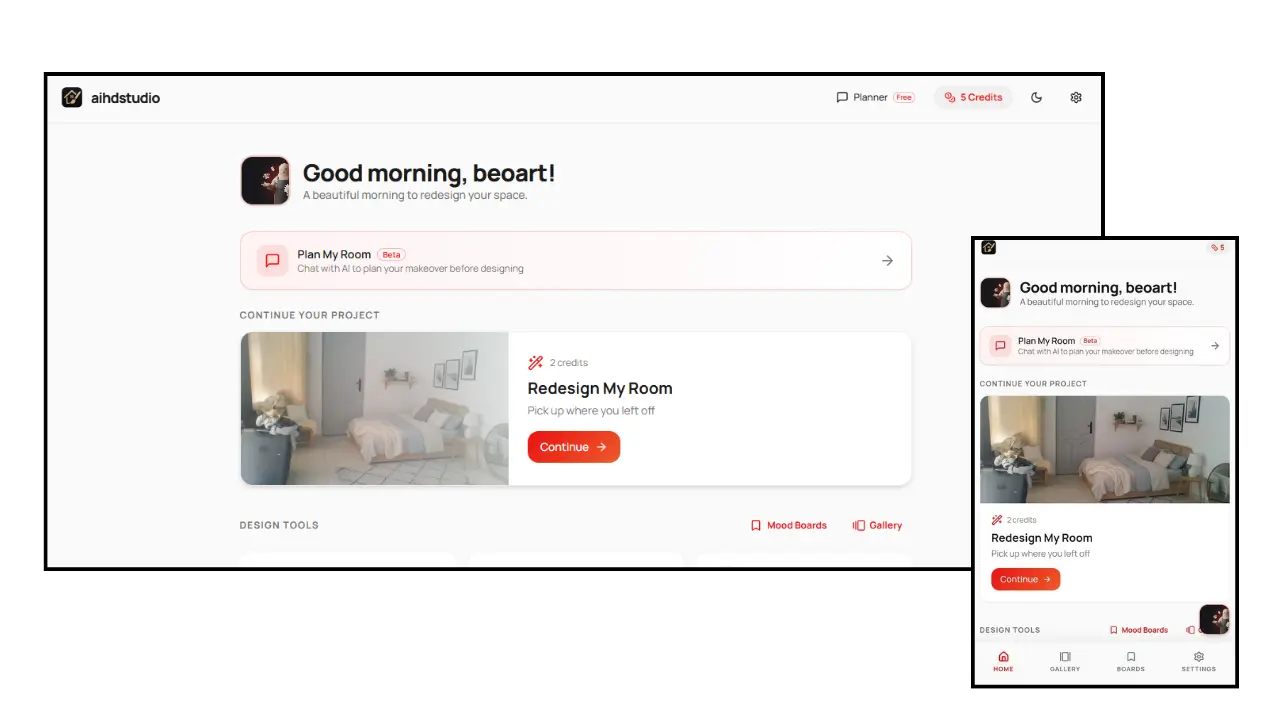This screenshot has height=720, width=1280.
Task: Click the beoart profile avatar in desktop view
Action: (x=265, y=180)
